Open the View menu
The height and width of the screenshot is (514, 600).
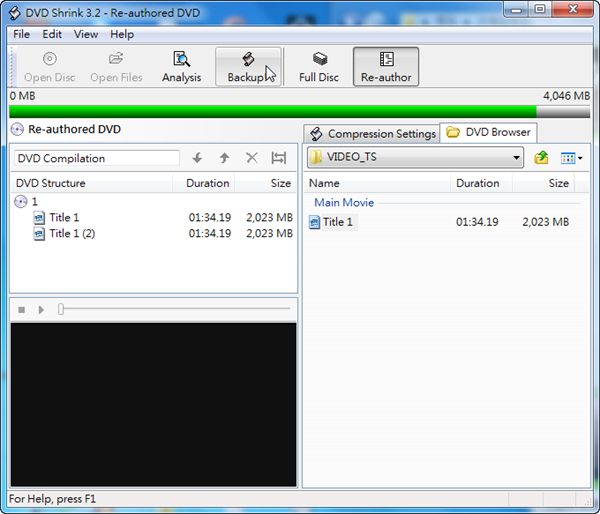pos(86,34)
